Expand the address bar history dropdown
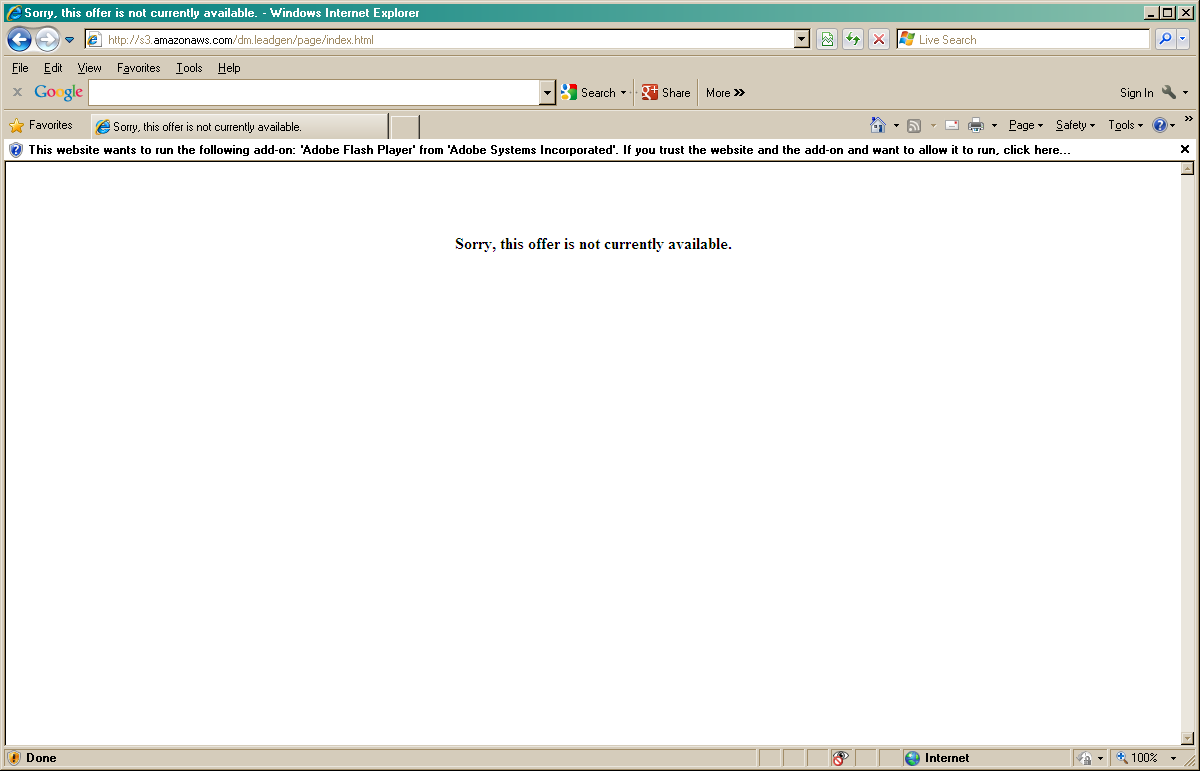The image size is (1200, 771). tap(802, 40)
